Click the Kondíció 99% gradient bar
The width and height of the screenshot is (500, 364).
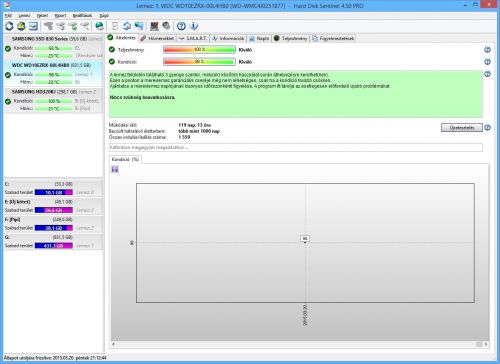click(199, 62)
